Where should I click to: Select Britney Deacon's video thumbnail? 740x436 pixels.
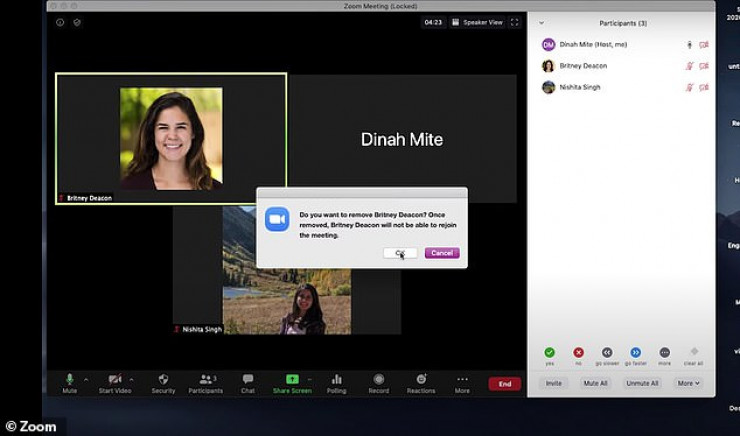[171, 138]
